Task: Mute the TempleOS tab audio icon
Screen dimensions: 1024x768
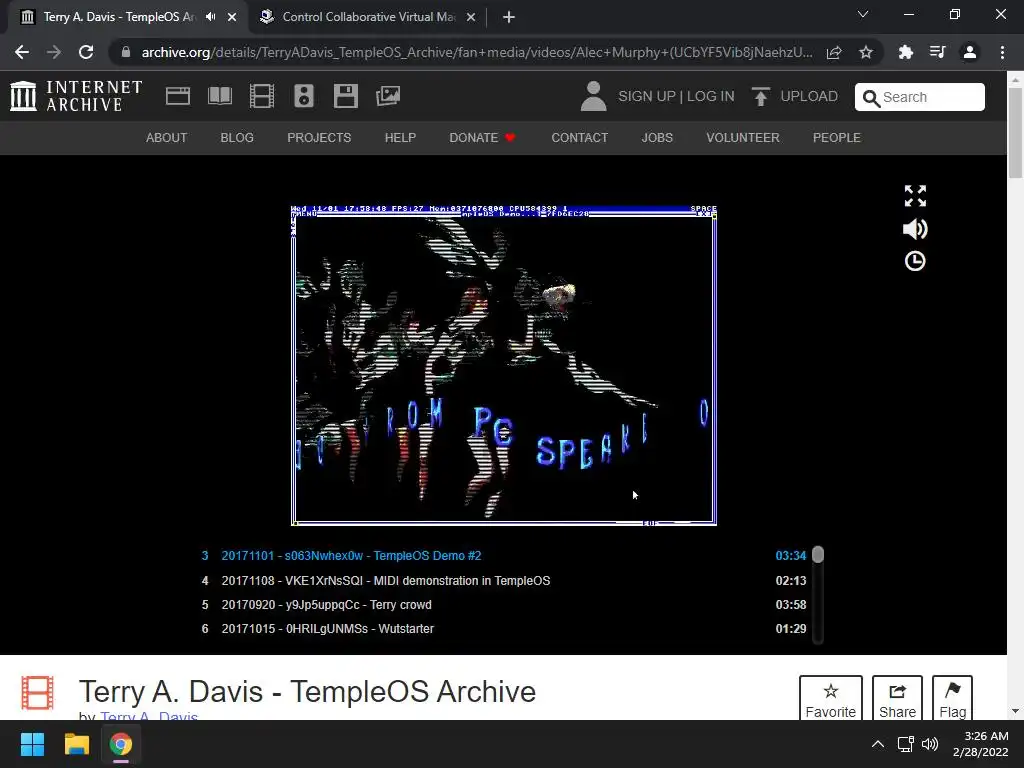Action: pos(210,17)
